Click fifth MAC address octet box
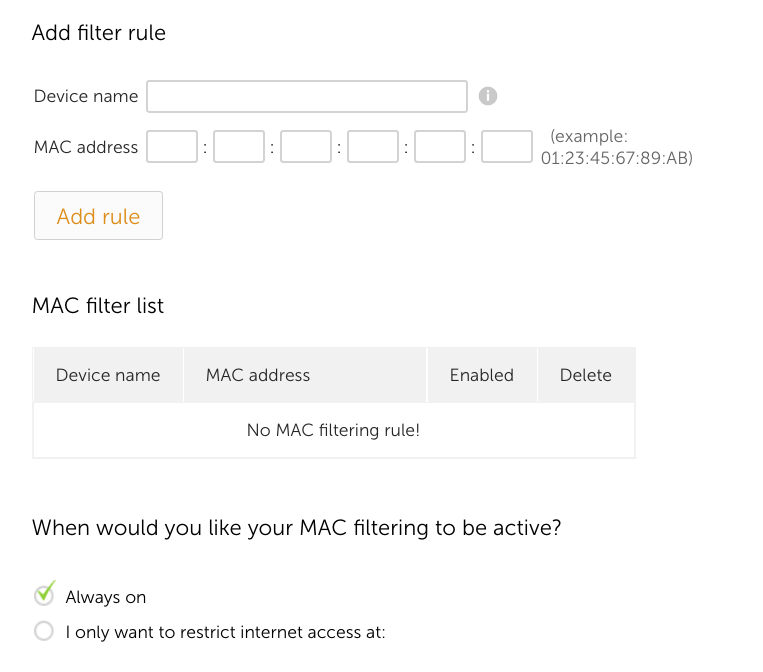The width and height of the screenshot is (763, 672). coord(440,146)
